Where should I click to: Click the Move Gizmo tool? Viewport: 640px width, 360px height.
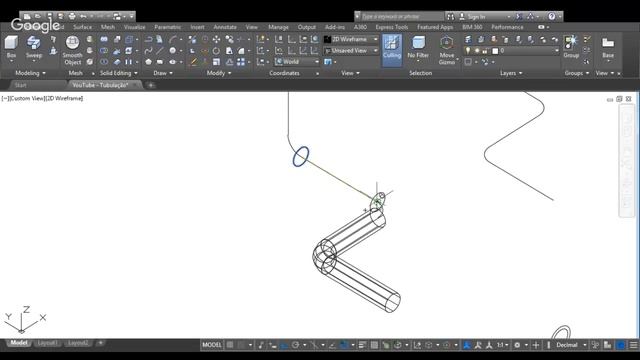(447, 50)
